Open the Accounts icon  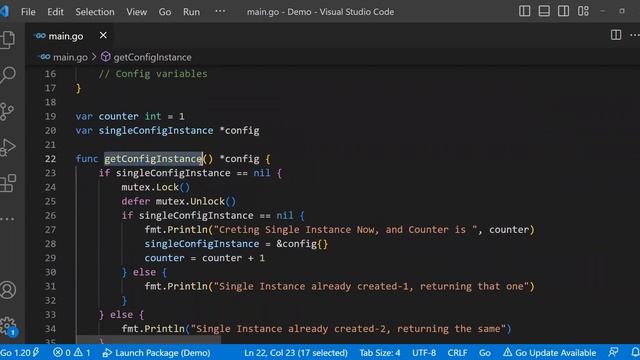click(x=7, y=290)
